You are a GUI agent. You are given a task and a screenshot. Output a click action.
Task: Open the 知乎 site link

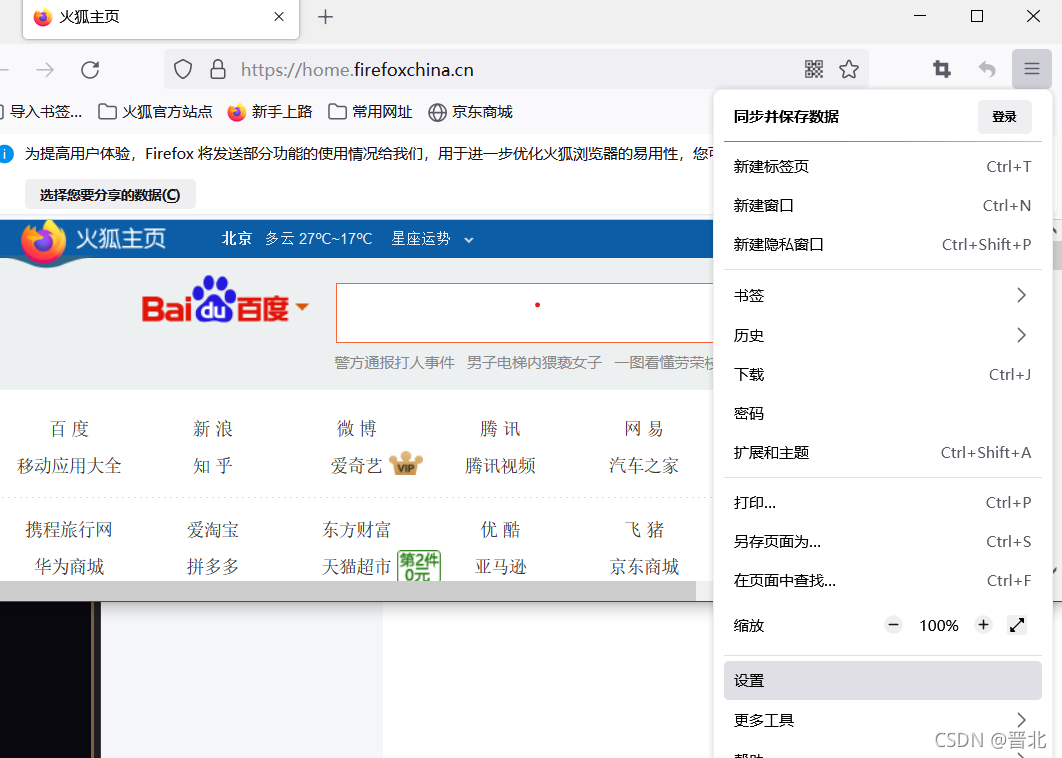pyautogui.click(x=213, y=465)
